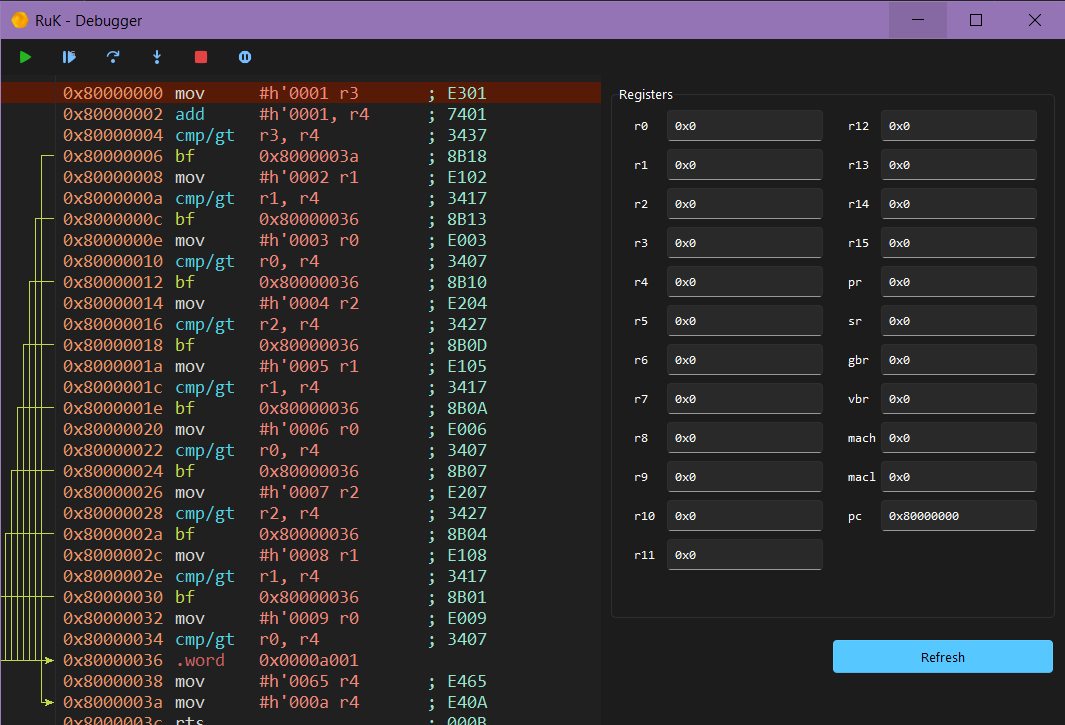Focus the mach register field
1065x725 pixels.
[x=958, y=438]
